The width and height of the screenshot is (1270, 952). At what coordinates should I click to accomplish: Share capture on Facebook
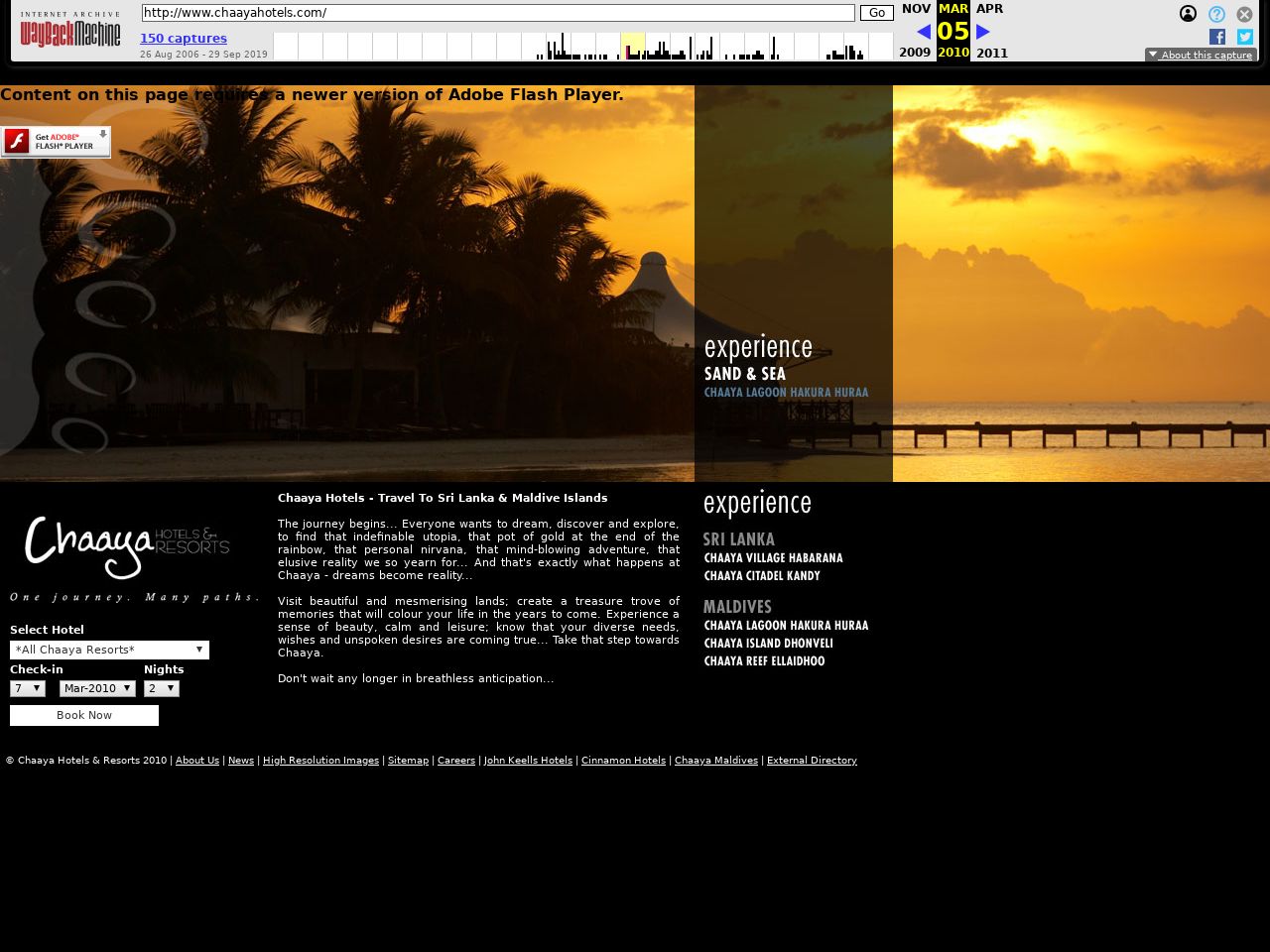click(x=1217, y=37)
